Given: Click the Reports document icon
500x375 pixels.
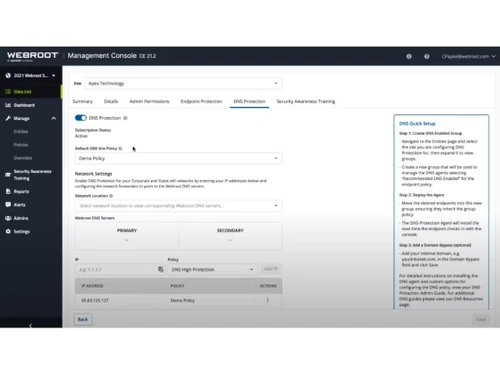Looking at the screenshot, I should (8, 191).
